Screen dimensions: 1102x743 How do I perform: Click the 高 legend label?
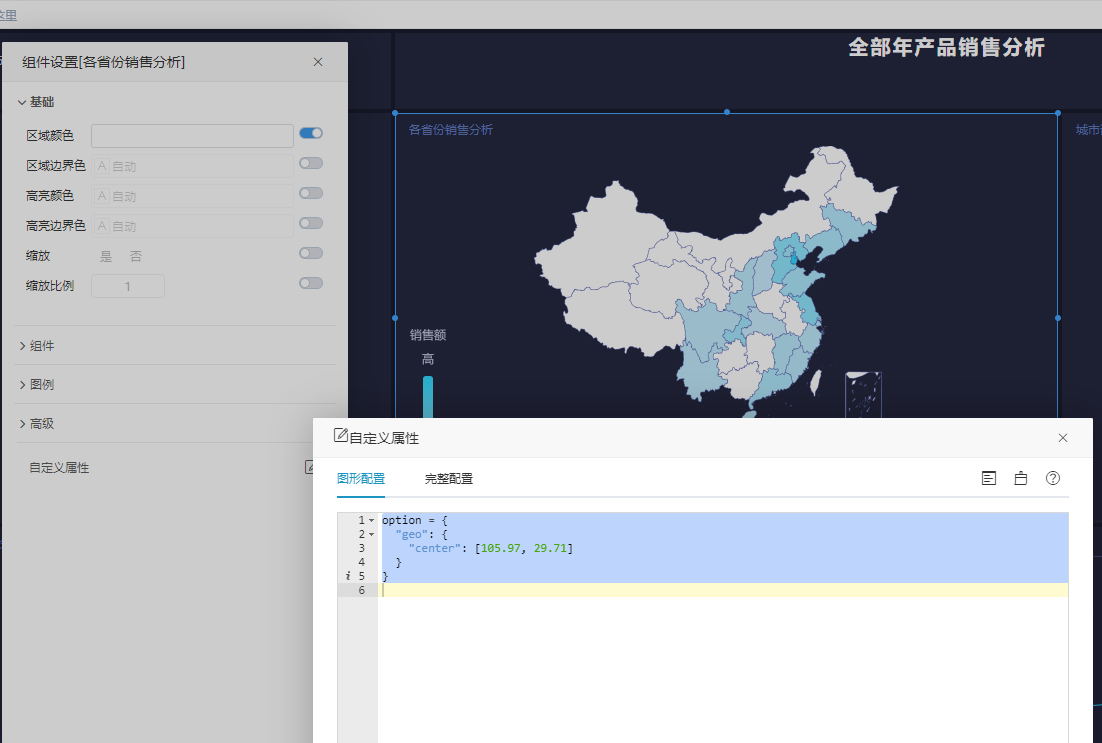click(x=428, y=360)
